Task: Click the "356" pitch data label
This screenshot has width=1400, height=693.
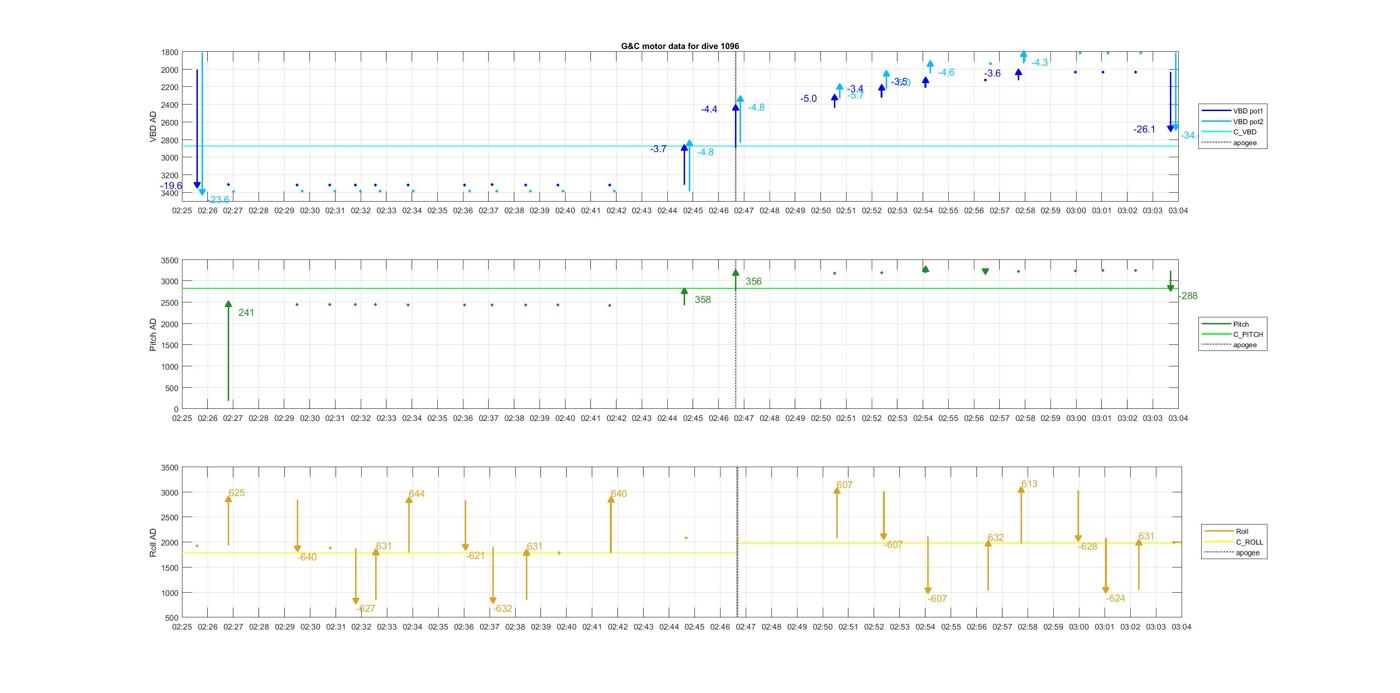Action: click(754, 282)
